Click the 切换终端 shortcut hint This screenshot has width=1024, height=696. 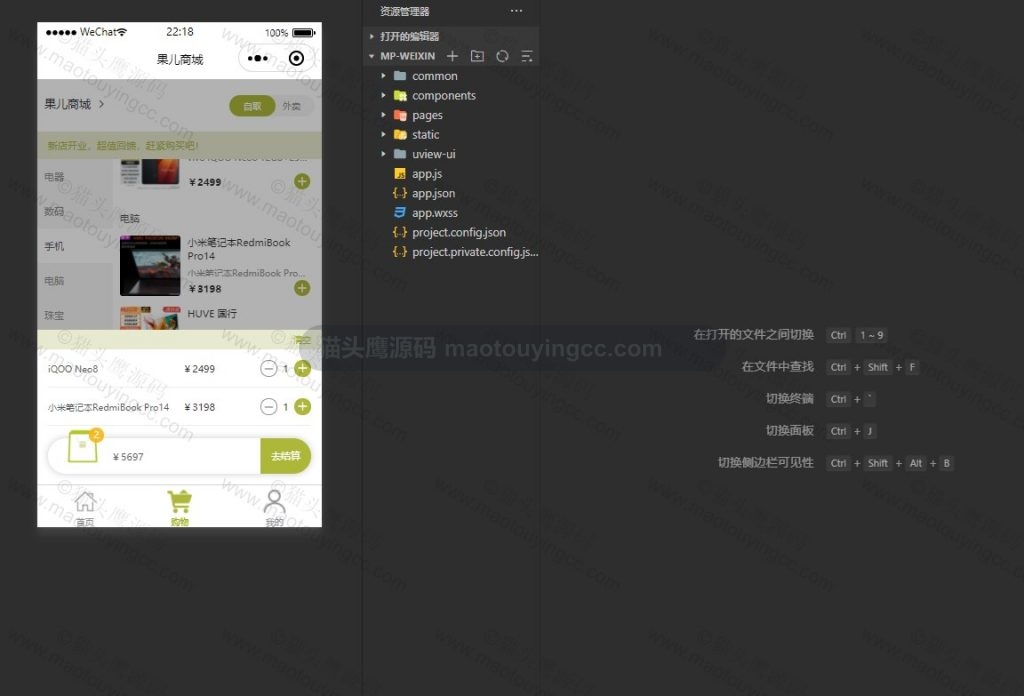point(790,399)
